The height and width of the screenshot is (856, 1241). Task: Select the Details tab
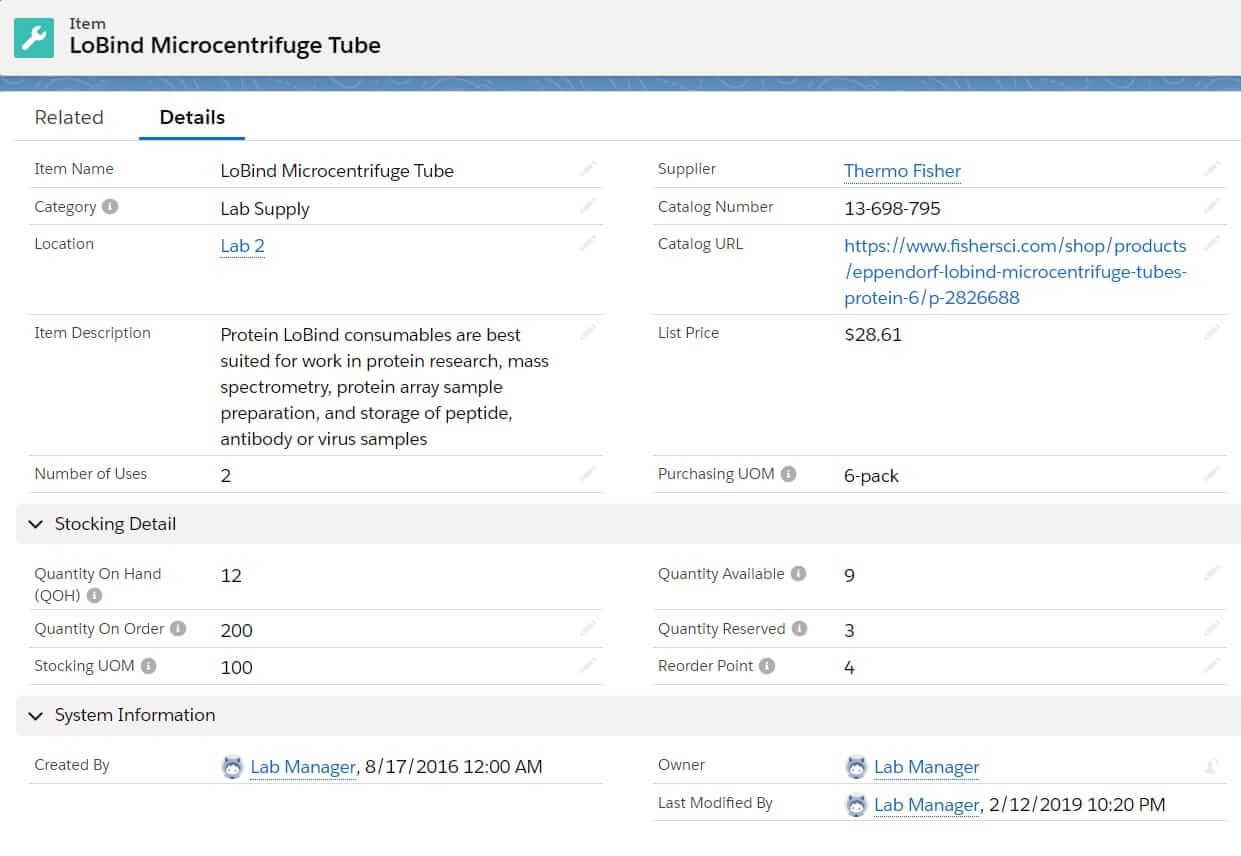click(192, 117)
